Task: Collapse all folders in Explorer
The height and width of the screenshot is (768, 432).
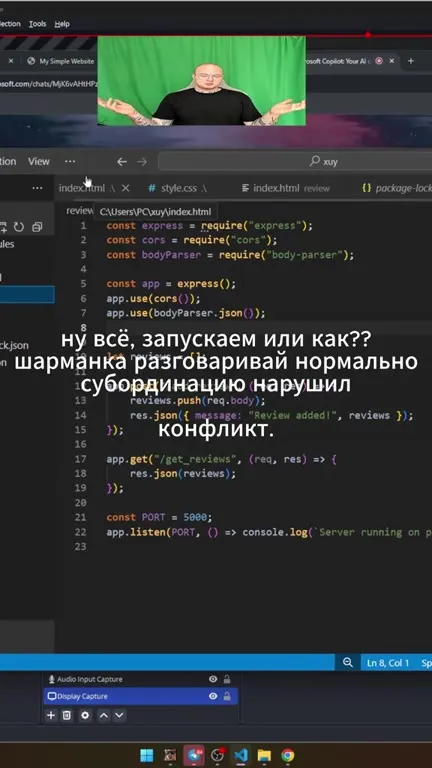Action: tap(37, 227)
